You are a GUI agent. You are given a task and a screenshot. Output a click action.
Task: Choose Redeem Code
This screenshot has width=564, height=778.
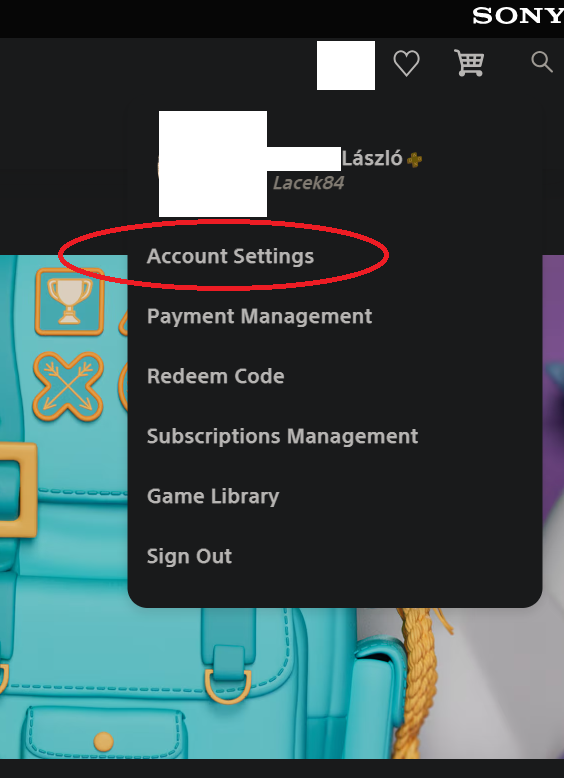215,376
